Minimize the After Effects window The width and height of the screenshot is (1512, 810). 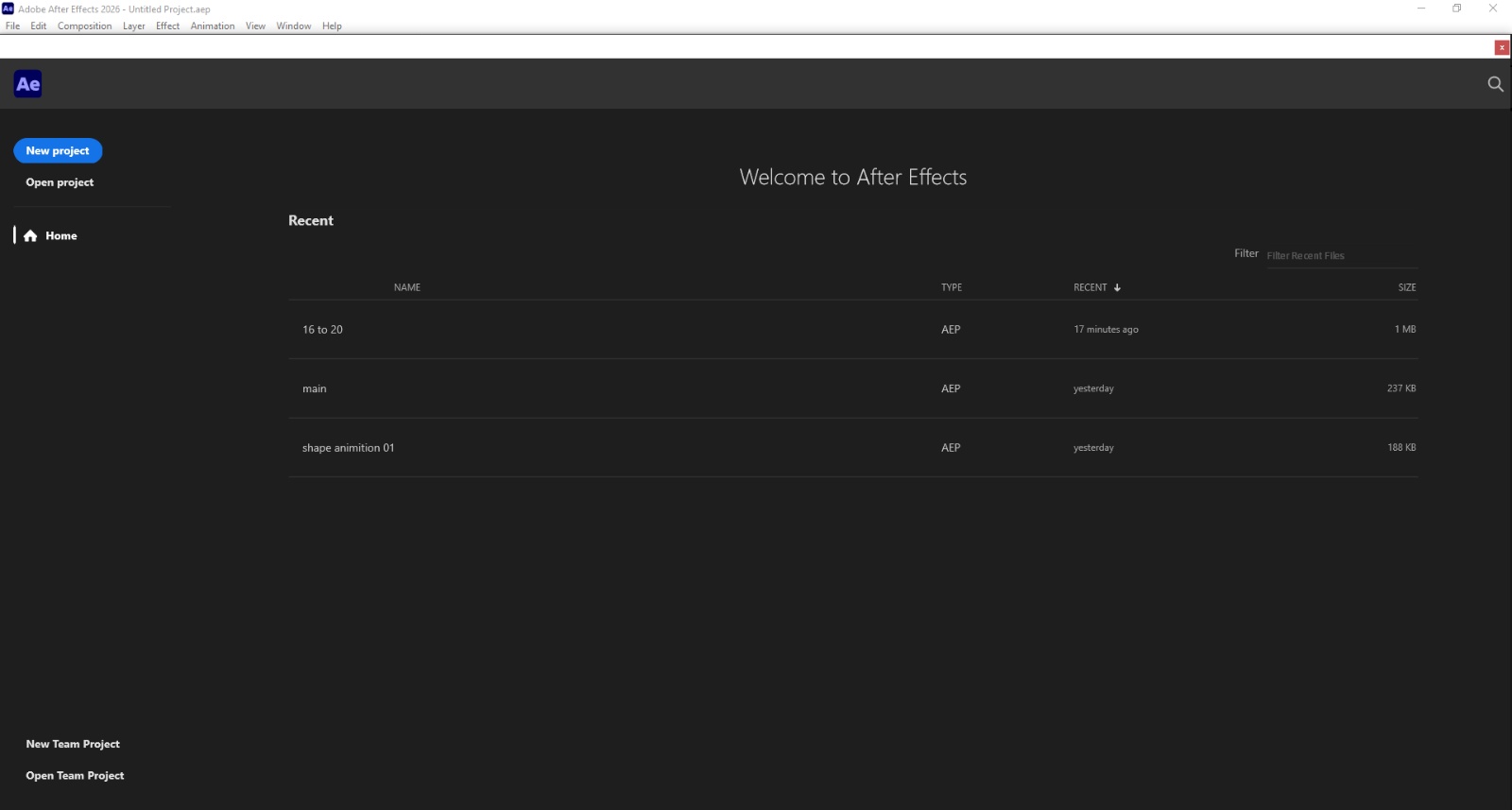pos(1421,9)
